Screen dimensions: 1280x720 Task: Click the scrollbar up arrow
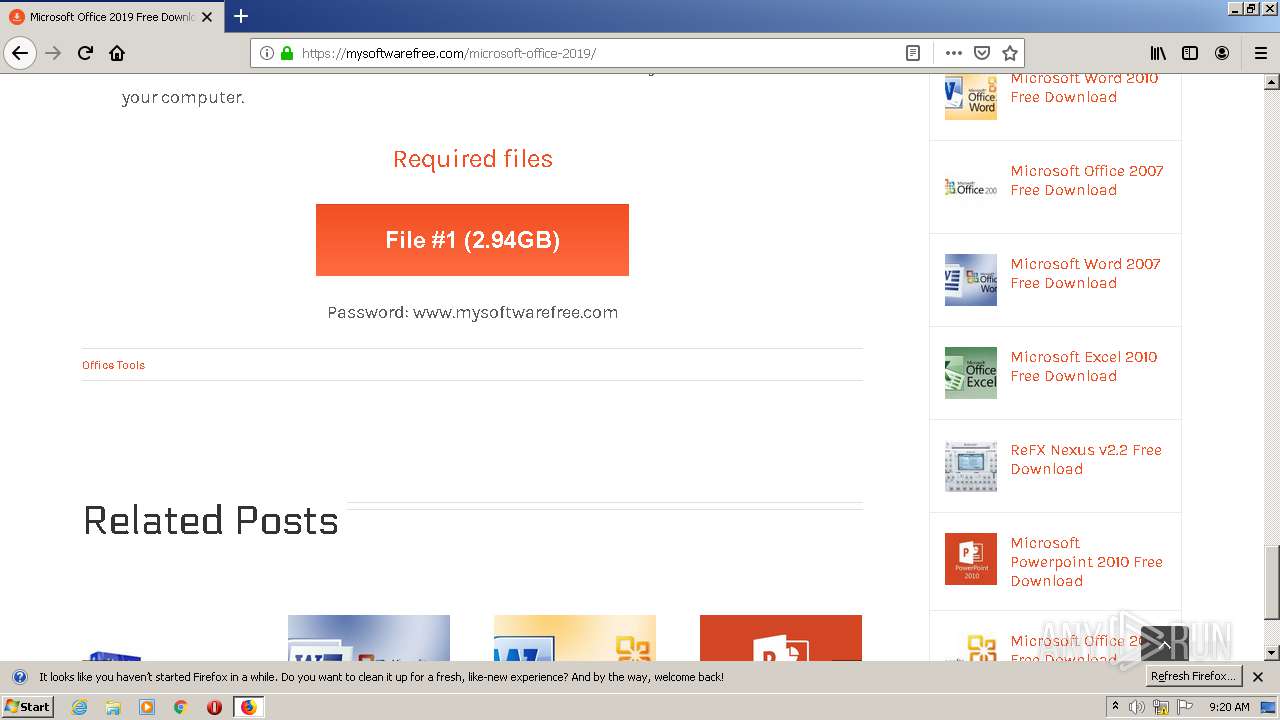1272,81
